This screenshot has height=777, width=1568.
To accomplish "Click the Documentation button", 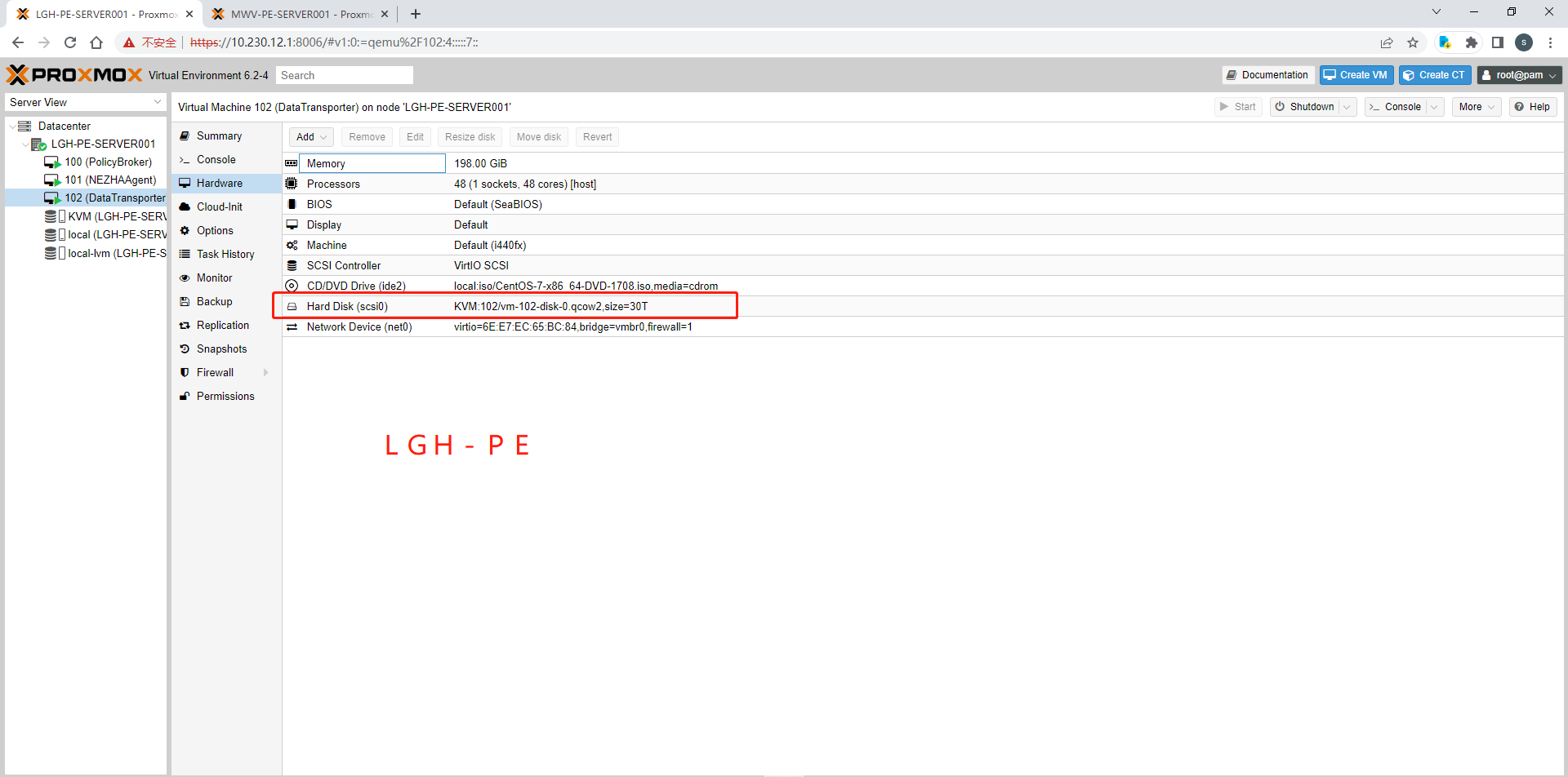I will point(1267,75).
